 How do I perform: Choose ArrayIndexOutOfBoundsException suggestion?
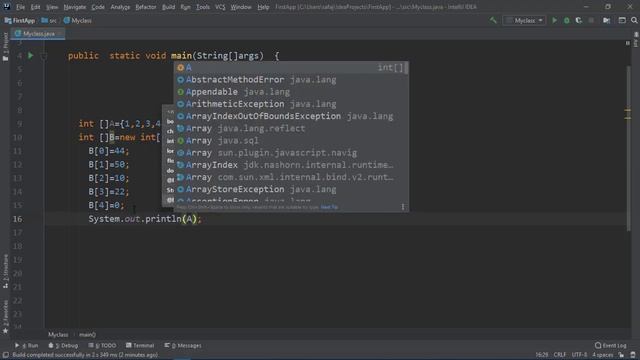pyautogui.click(x=291, y=116)
